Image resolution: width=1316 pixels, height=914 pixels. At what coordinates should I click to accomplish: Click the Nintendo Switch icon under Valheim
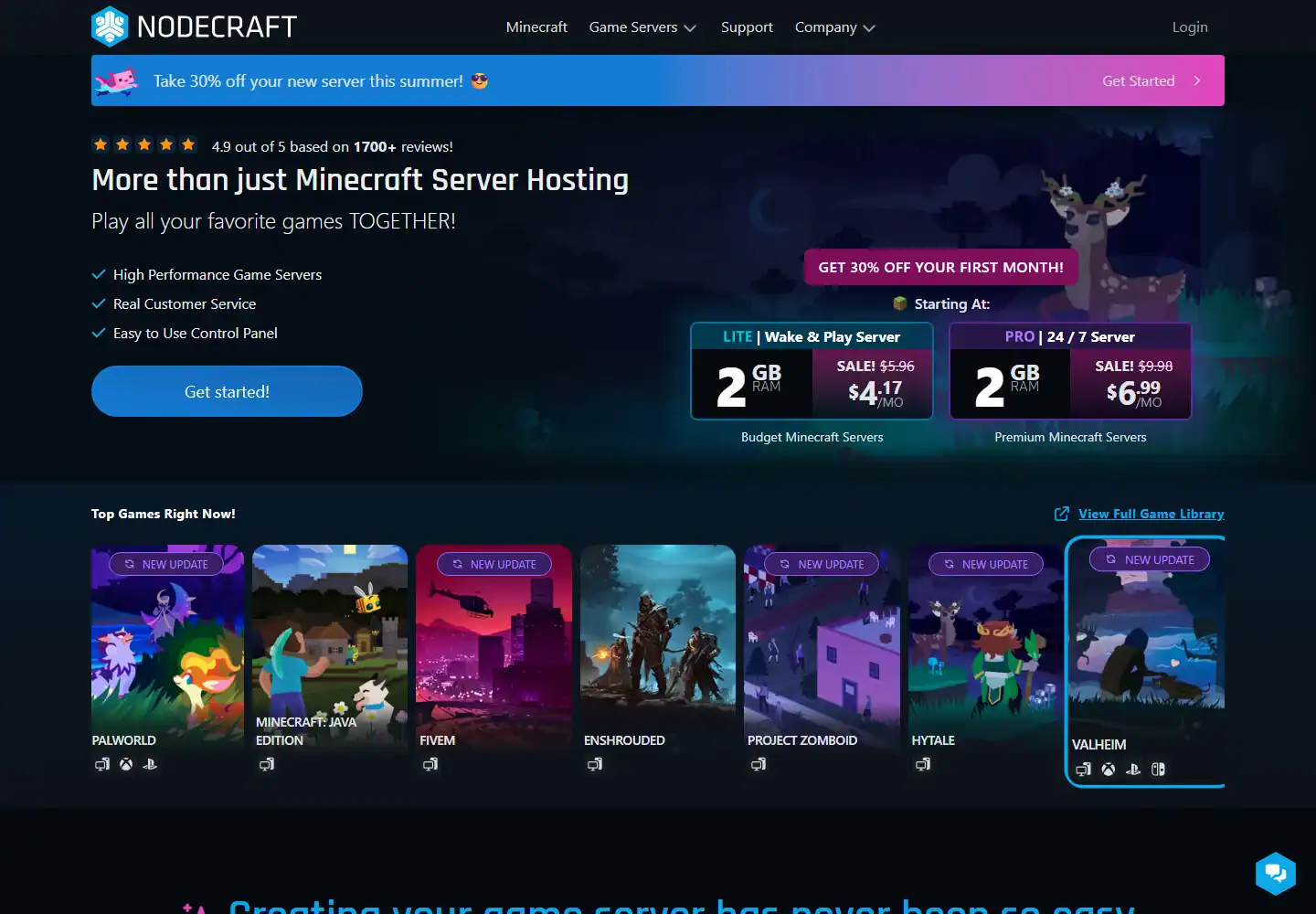click(1158, 770)
